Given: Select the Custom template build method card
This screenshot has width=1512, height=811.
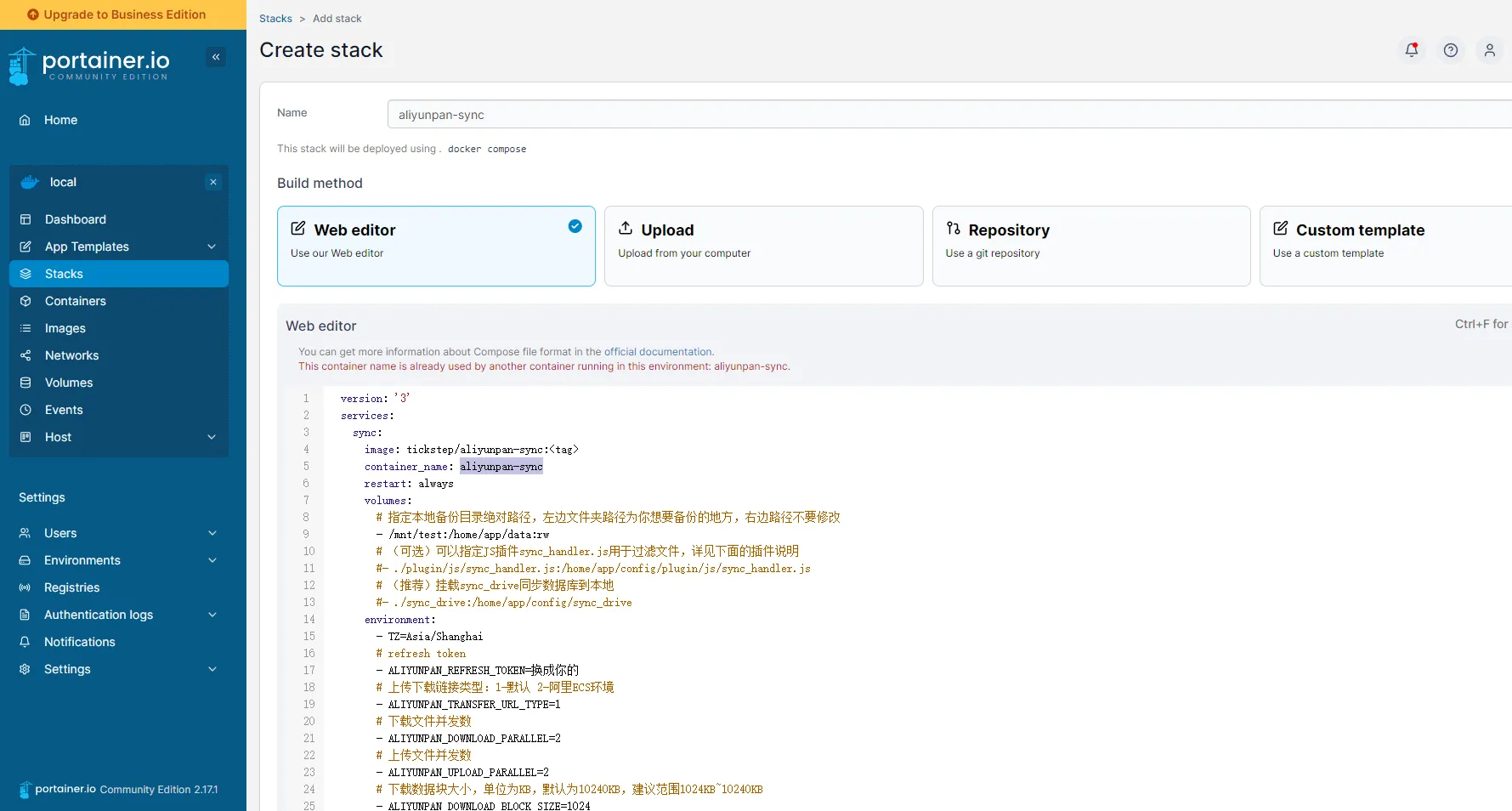Looking at the screenshot, I should tap(1385, 246).
